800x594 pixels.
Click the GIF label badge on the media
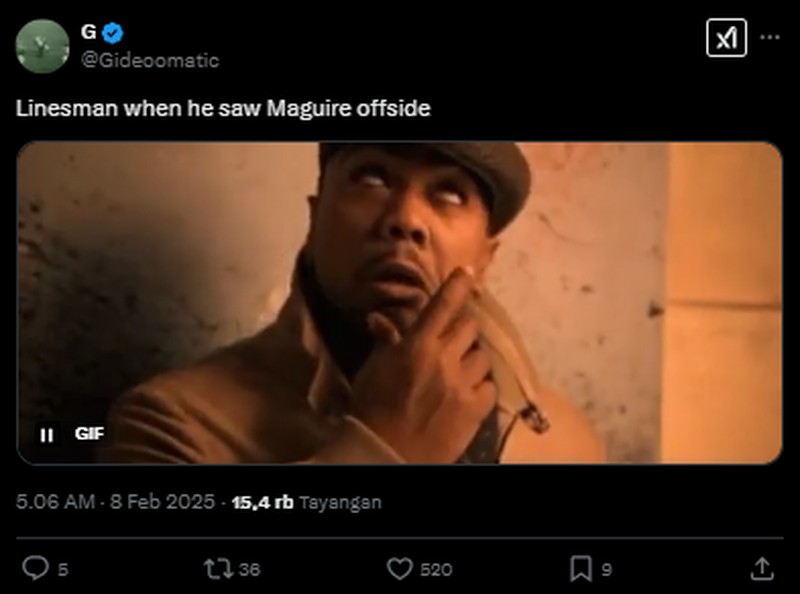[89, 434]
